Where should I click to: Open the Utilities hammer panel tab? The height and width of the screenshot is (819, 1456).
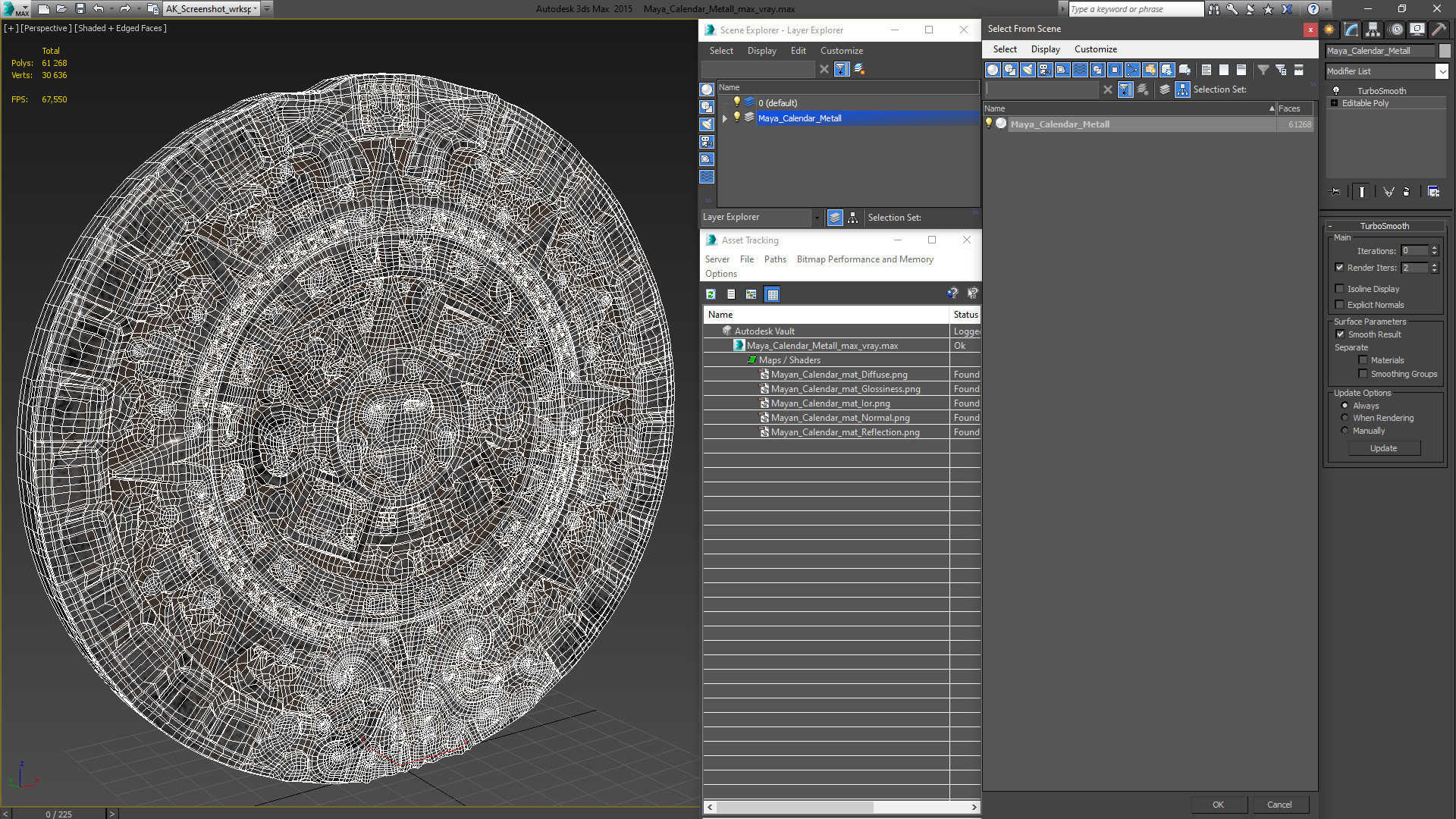point(1439,30)
